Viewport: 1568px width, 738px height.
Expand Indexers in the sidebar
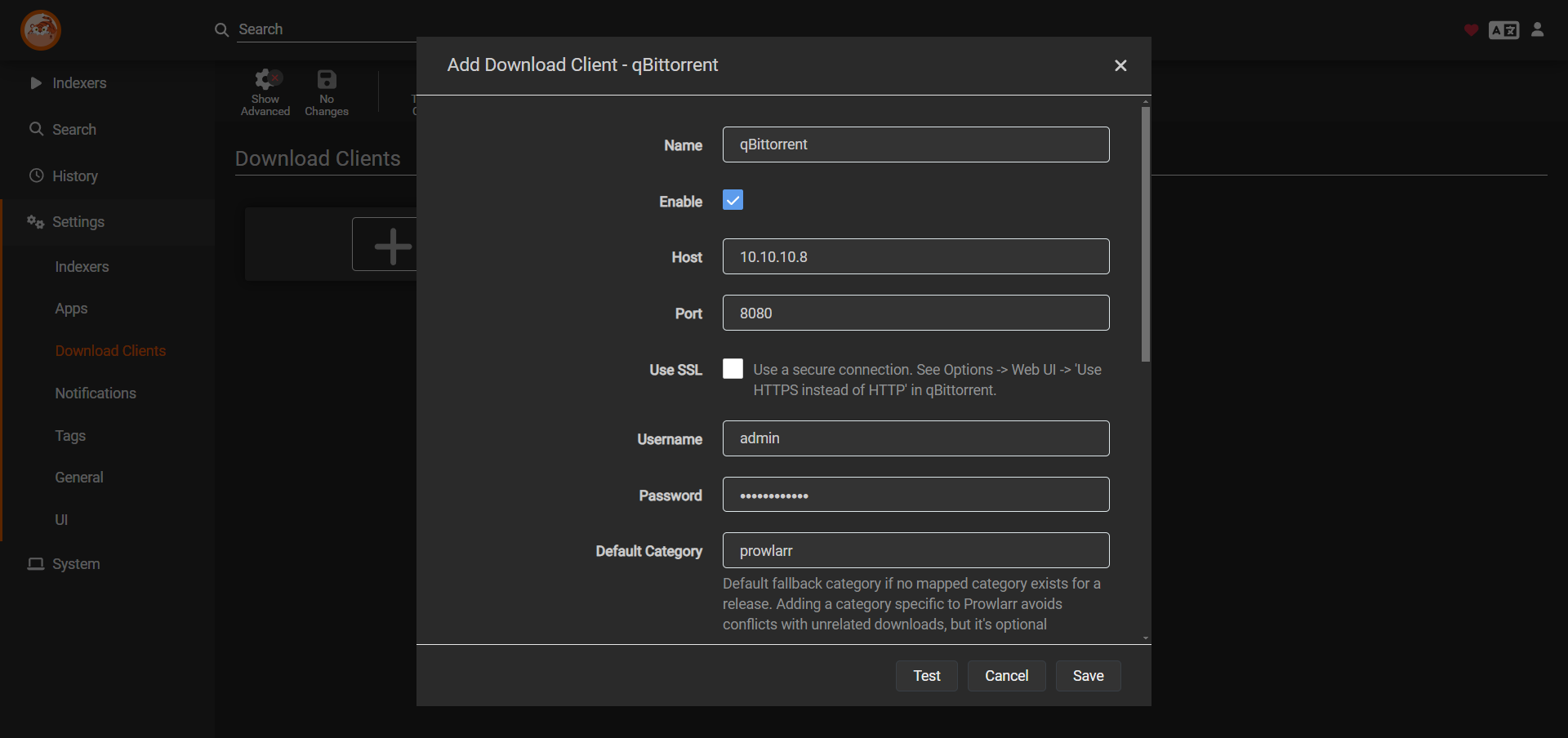pyautogui.click(x=79, y=83)
